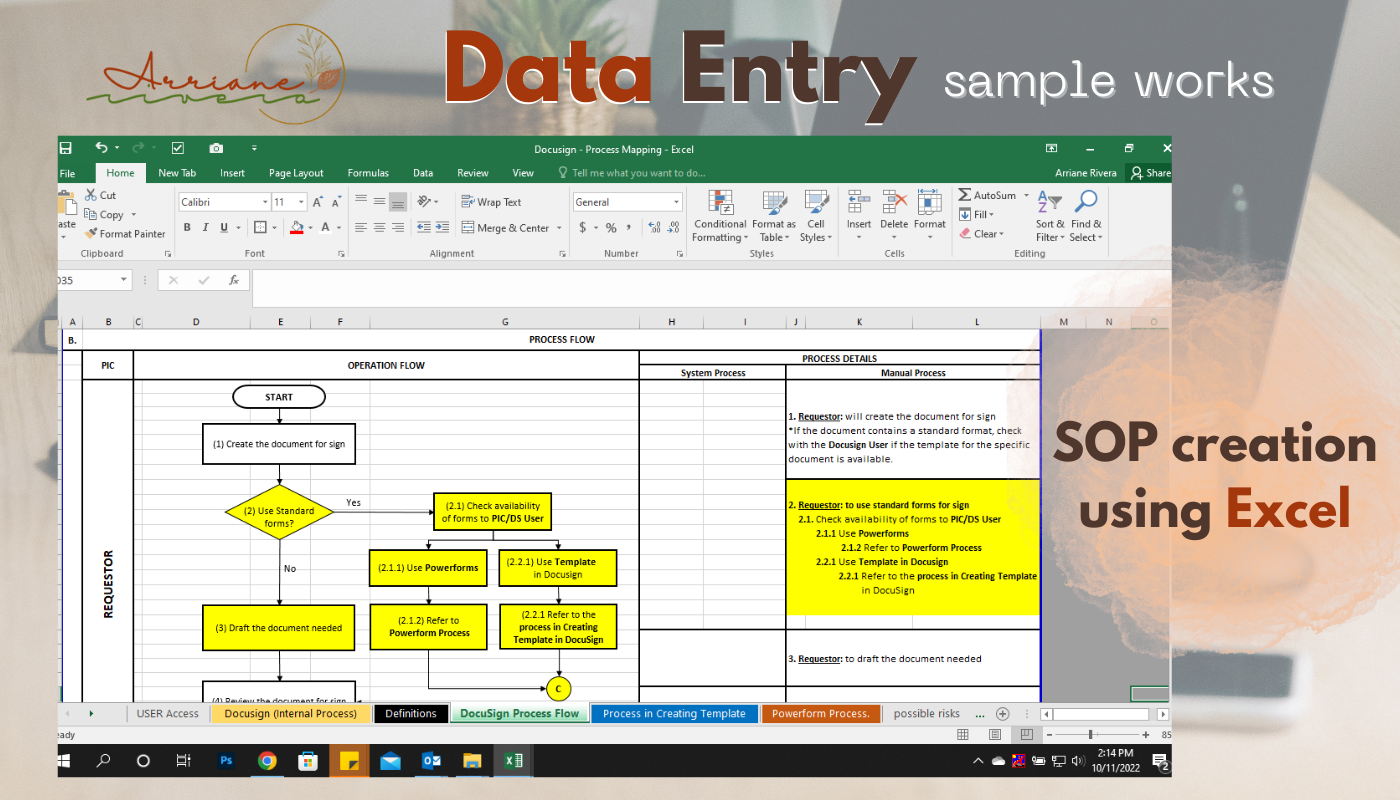Cut the selected cells

coord(101,196)
